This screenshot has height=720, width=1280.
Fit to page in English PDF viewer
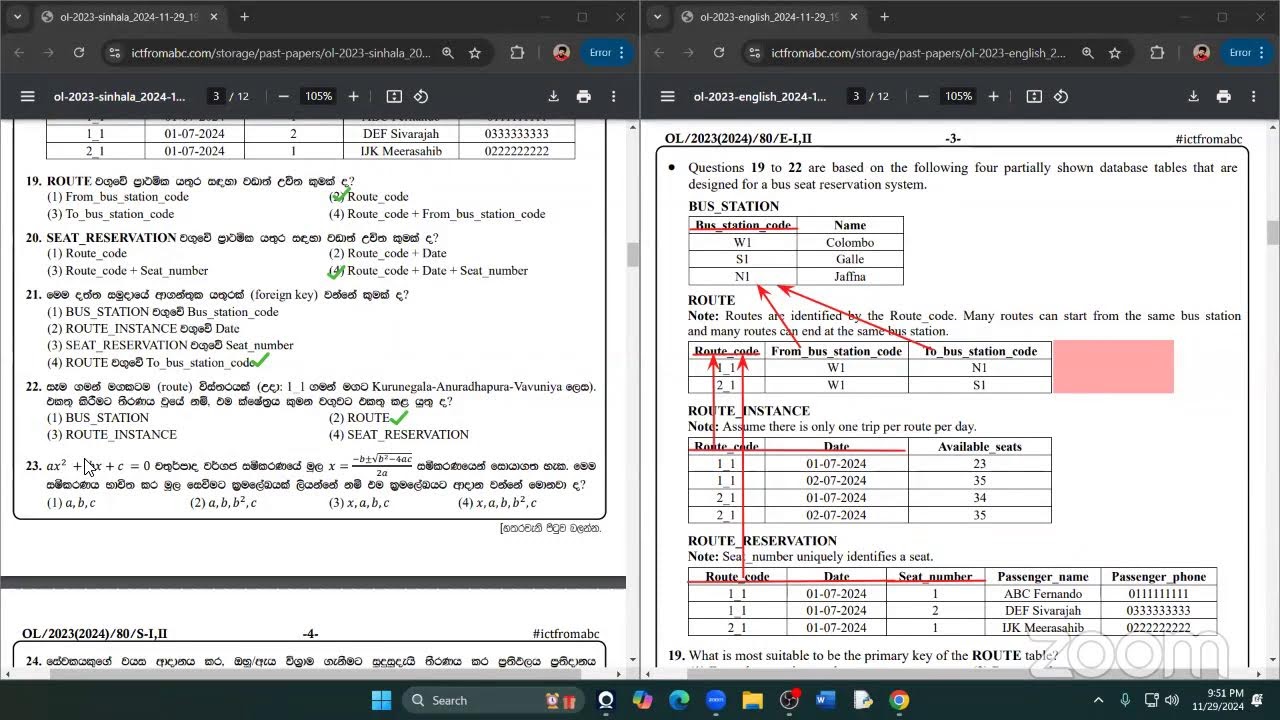[x=1034, y=96]
